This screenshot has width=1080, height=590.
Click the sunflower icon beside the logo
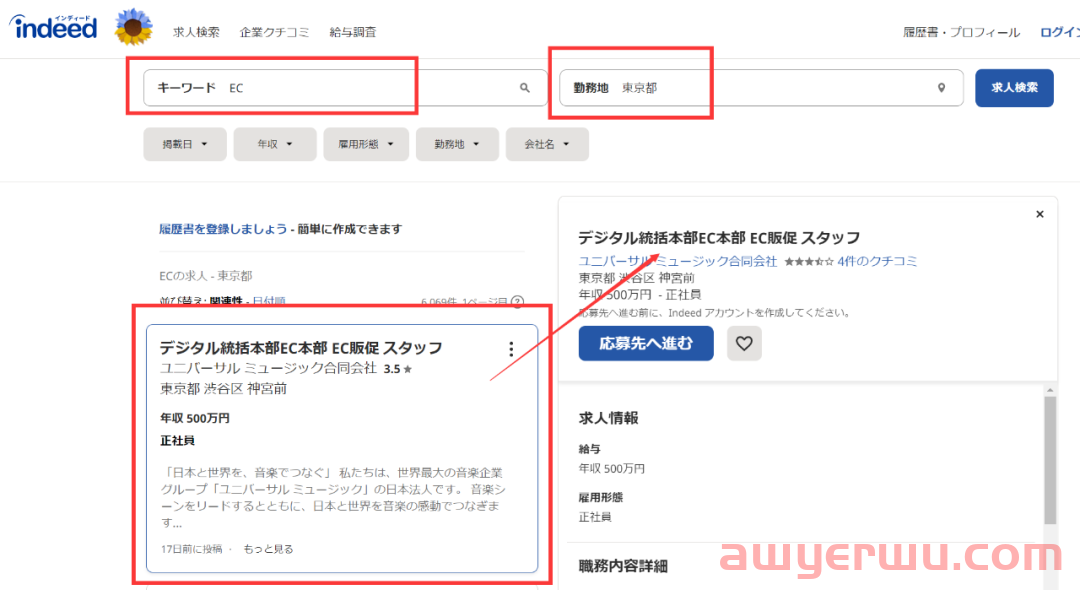[x=133, y=28]
